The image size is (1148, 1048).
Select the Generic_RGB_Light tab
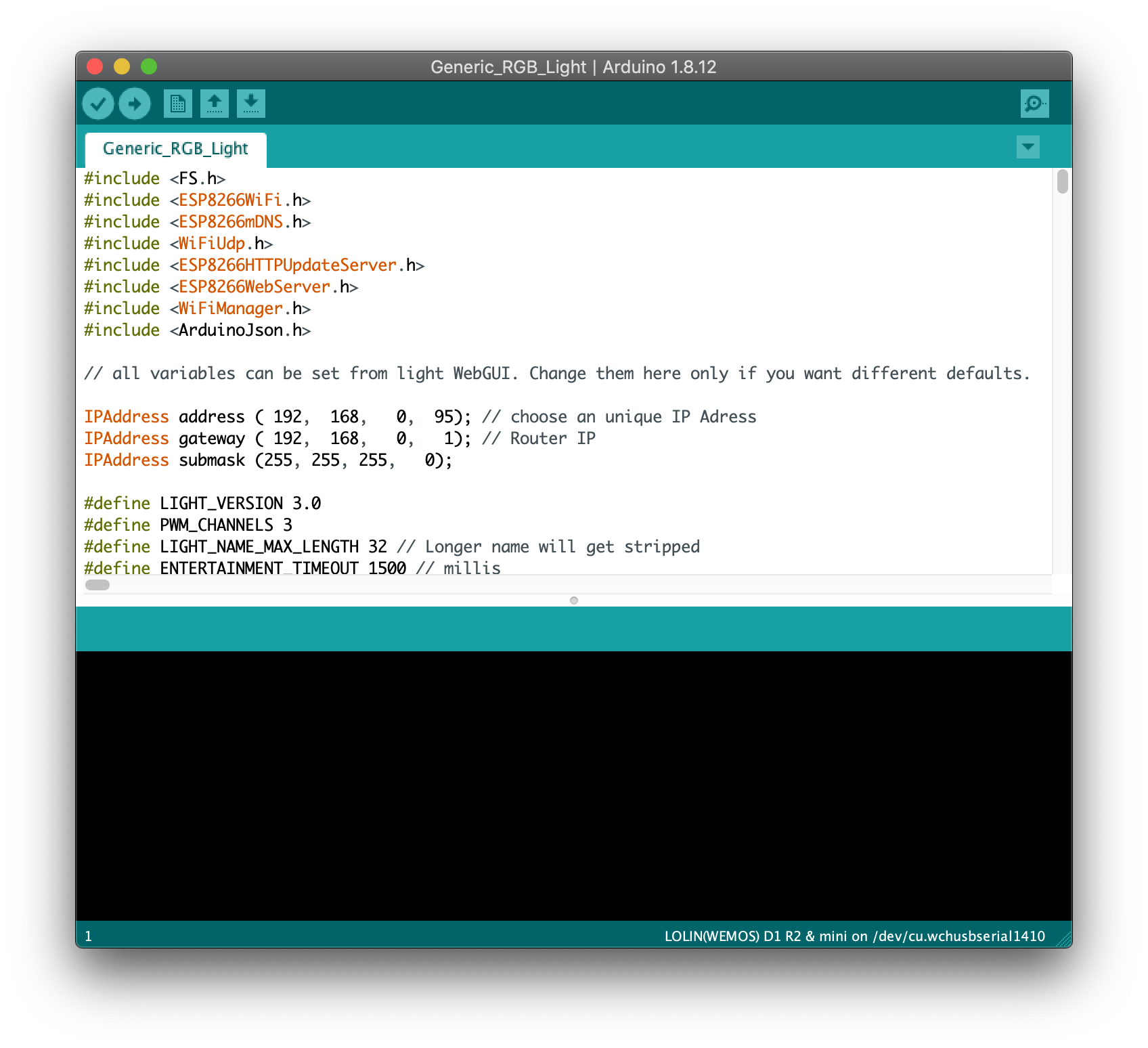pyautogui.click(x=175, y=149)
